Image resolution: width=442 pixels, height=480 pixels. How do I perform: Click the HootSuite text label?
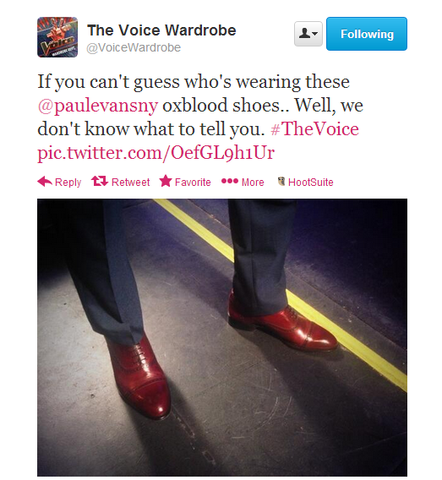coord(311,182)
